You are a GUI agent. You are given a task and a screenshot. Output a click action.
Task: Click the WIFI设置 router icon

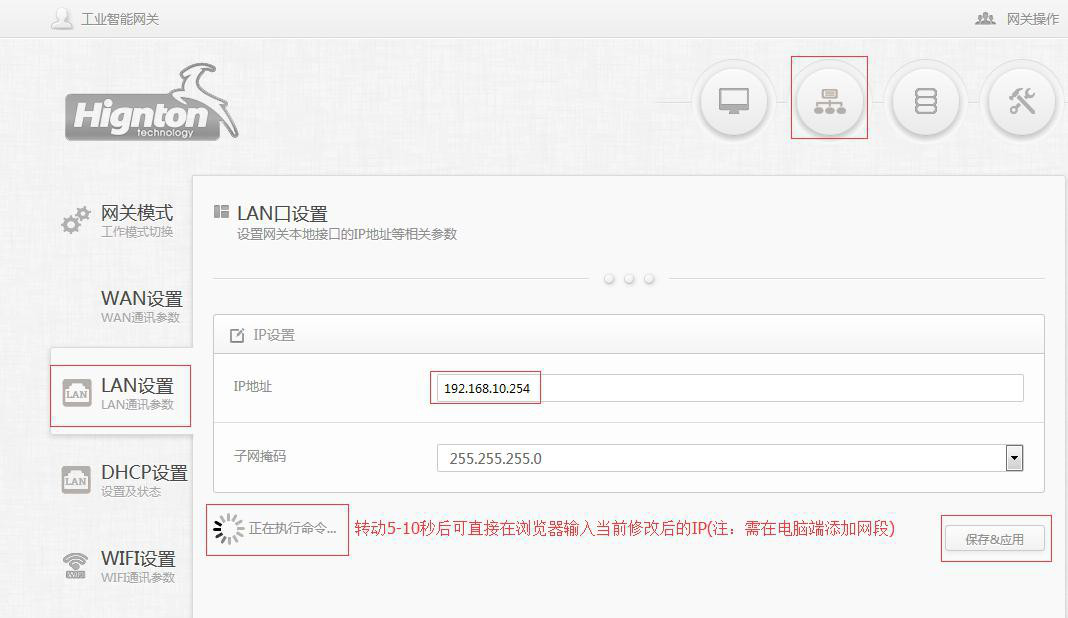pyautogui.click(x=76, y=566)
